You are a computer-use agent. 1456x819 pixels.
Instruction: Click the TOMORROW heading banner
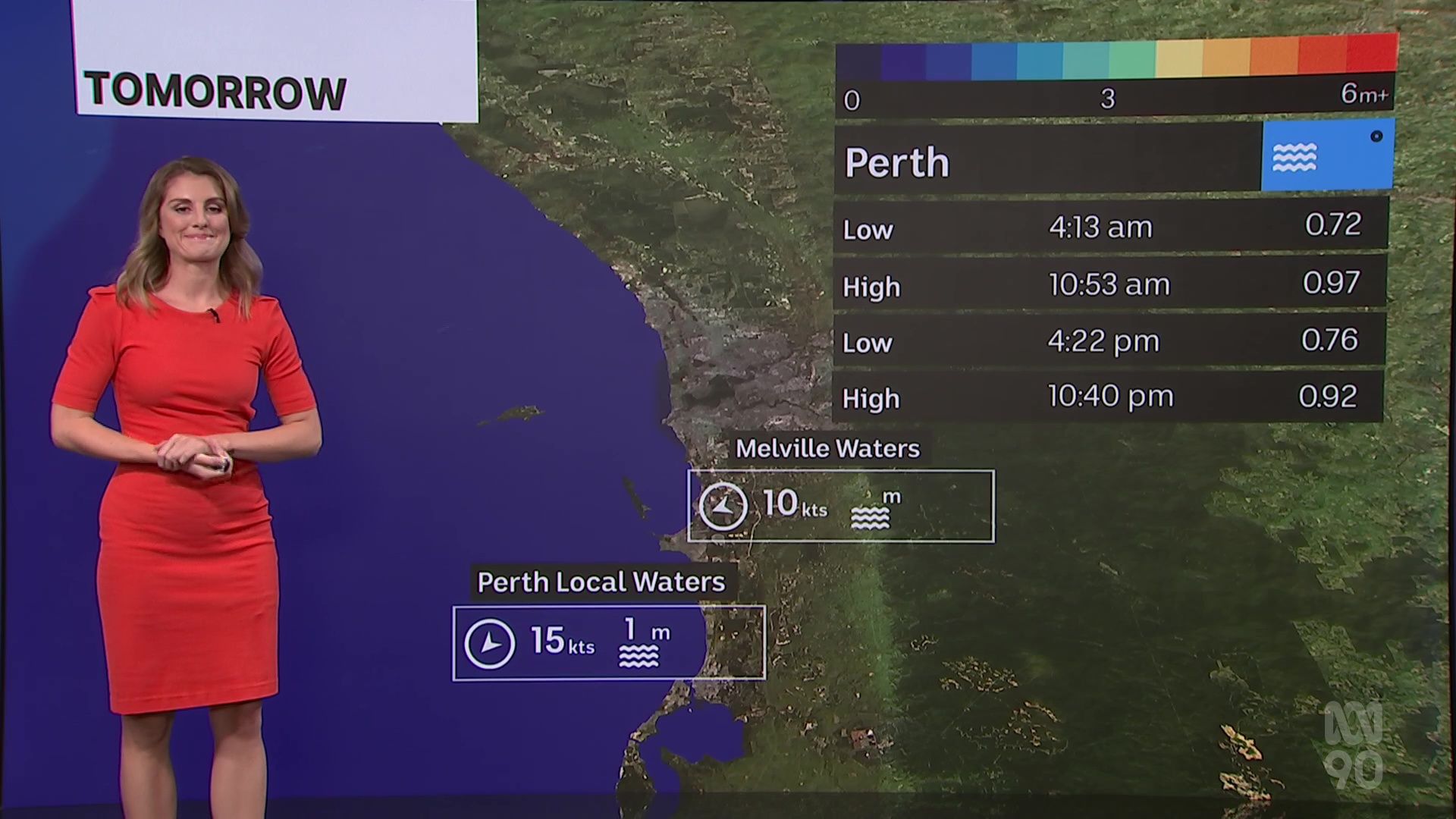click(215, 91)
